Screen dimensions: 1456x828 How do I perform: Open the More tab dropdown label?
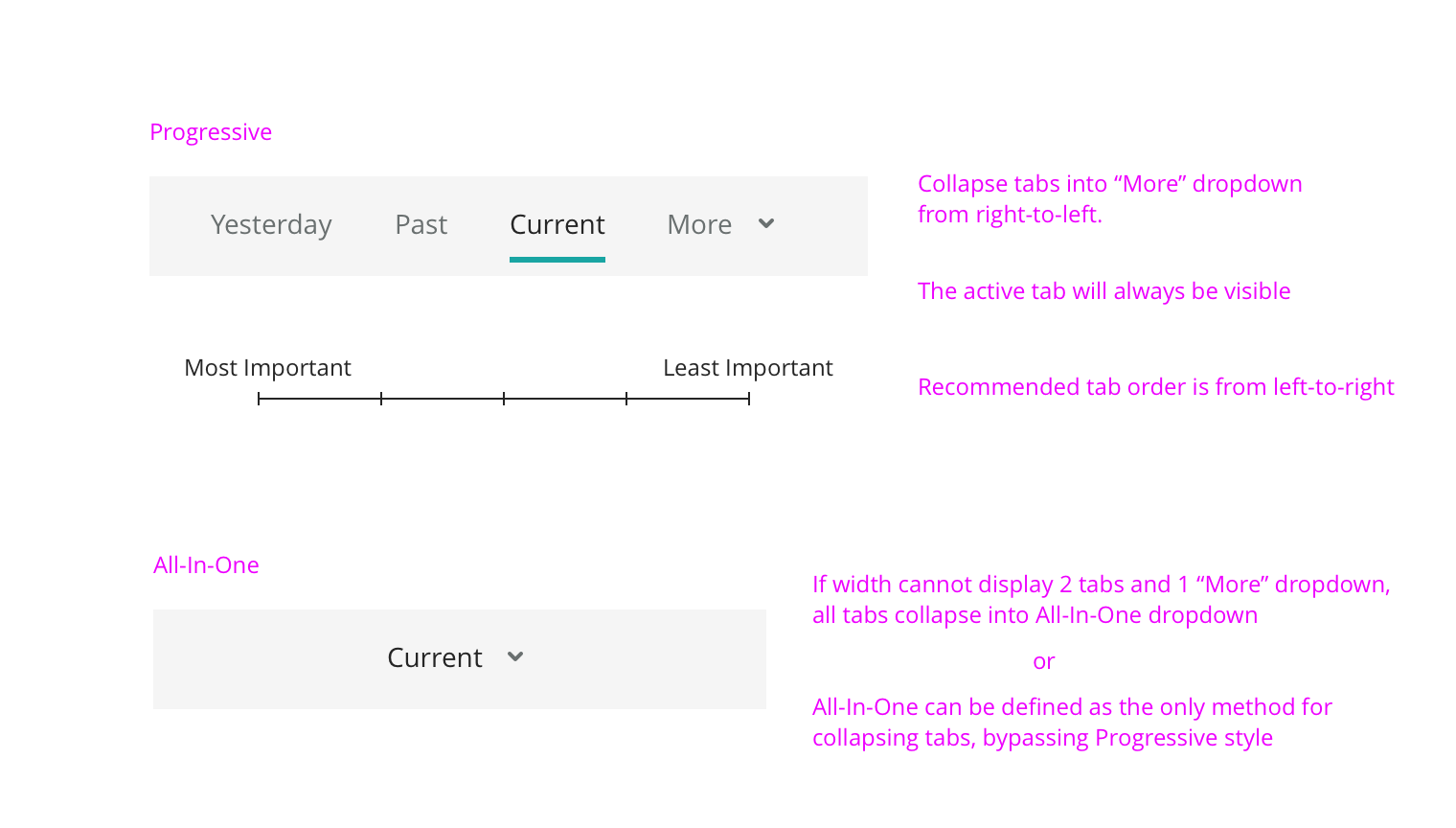pos(699,224)
